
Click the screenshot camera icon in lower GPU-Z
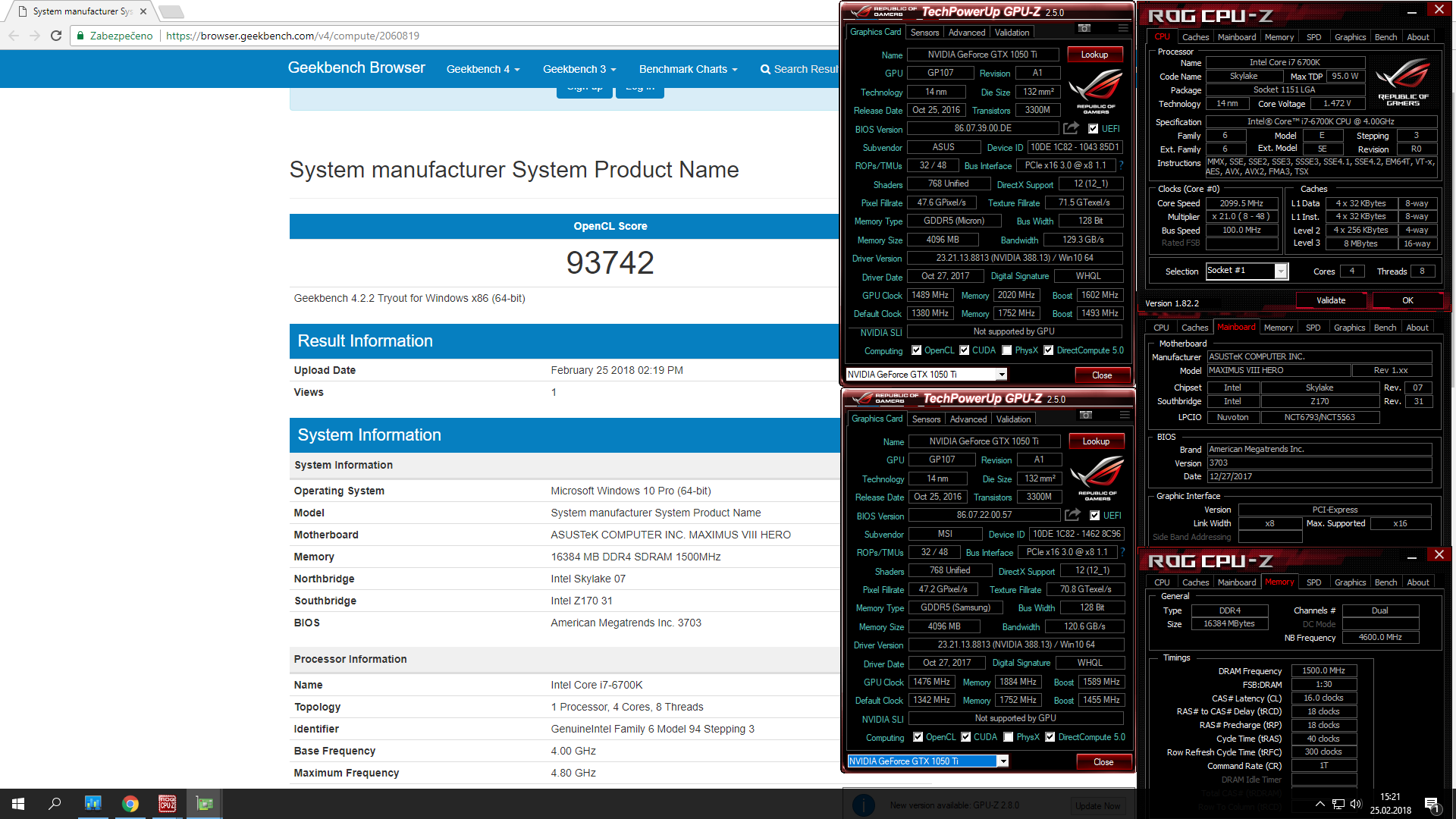pos(1086,416)
